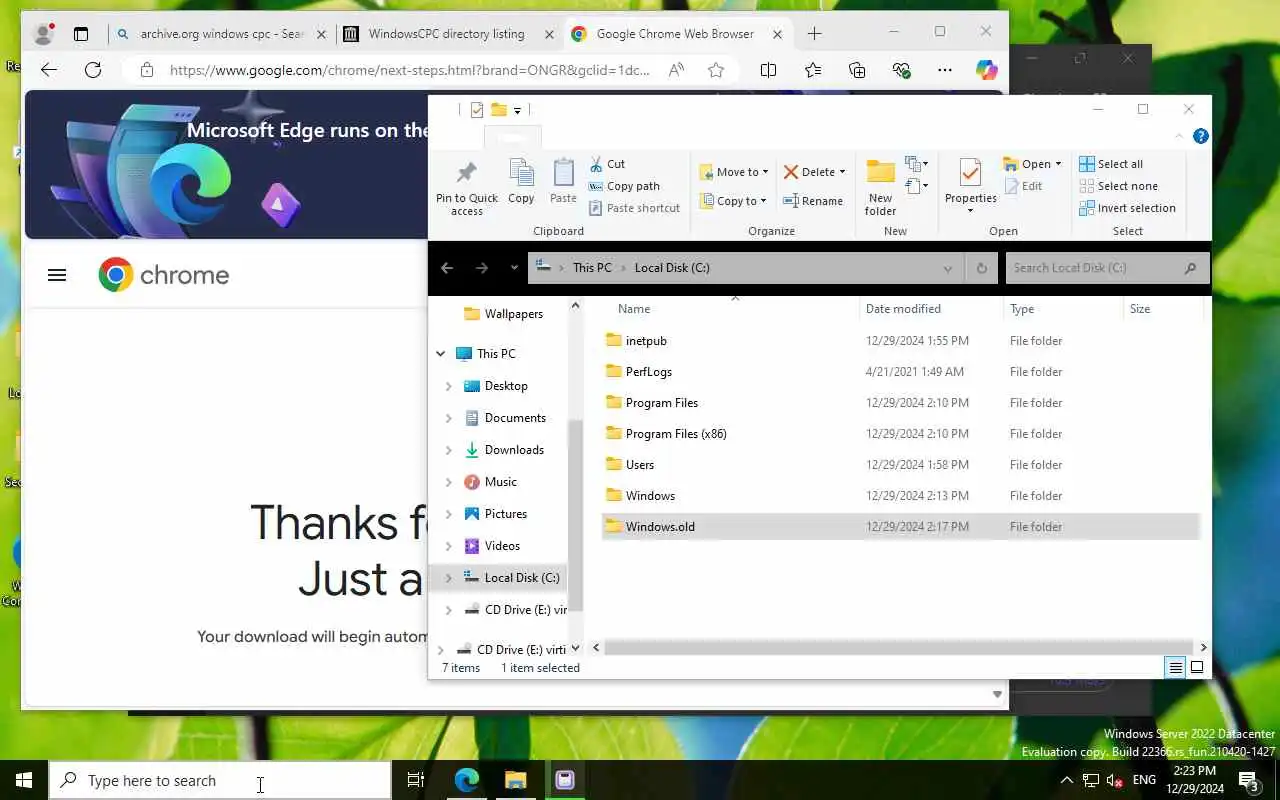Create a New folder from the ribbon
The height and width of the screenshot is (800, 1280).
tap(880, 187)
